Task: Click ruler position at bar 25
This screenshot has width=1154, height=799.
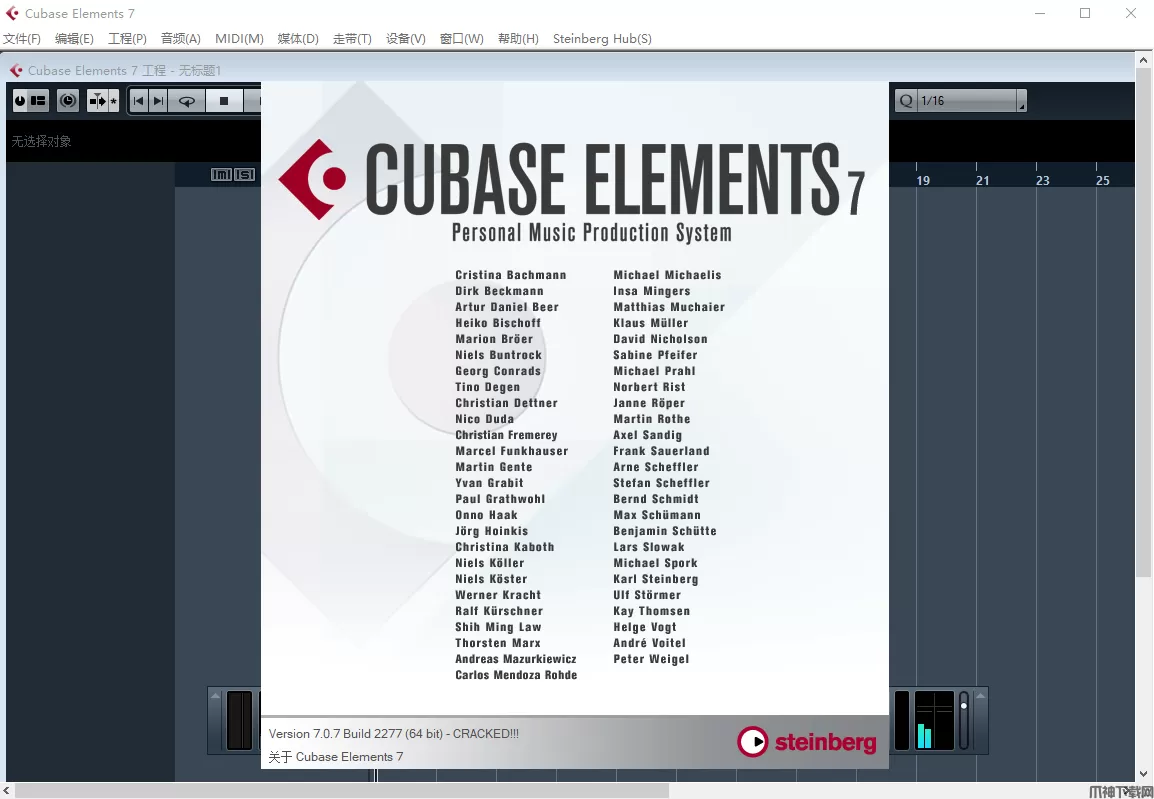Action: 1102,180
